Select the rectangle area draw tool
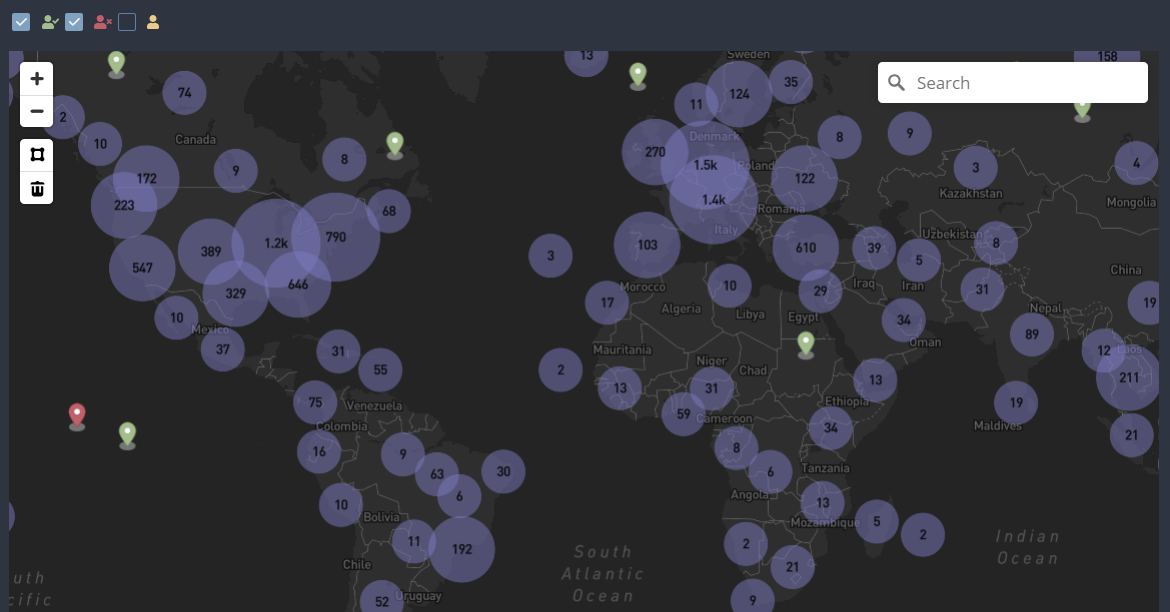Screen dimensions: 1170x612 [x=36, y=154]
